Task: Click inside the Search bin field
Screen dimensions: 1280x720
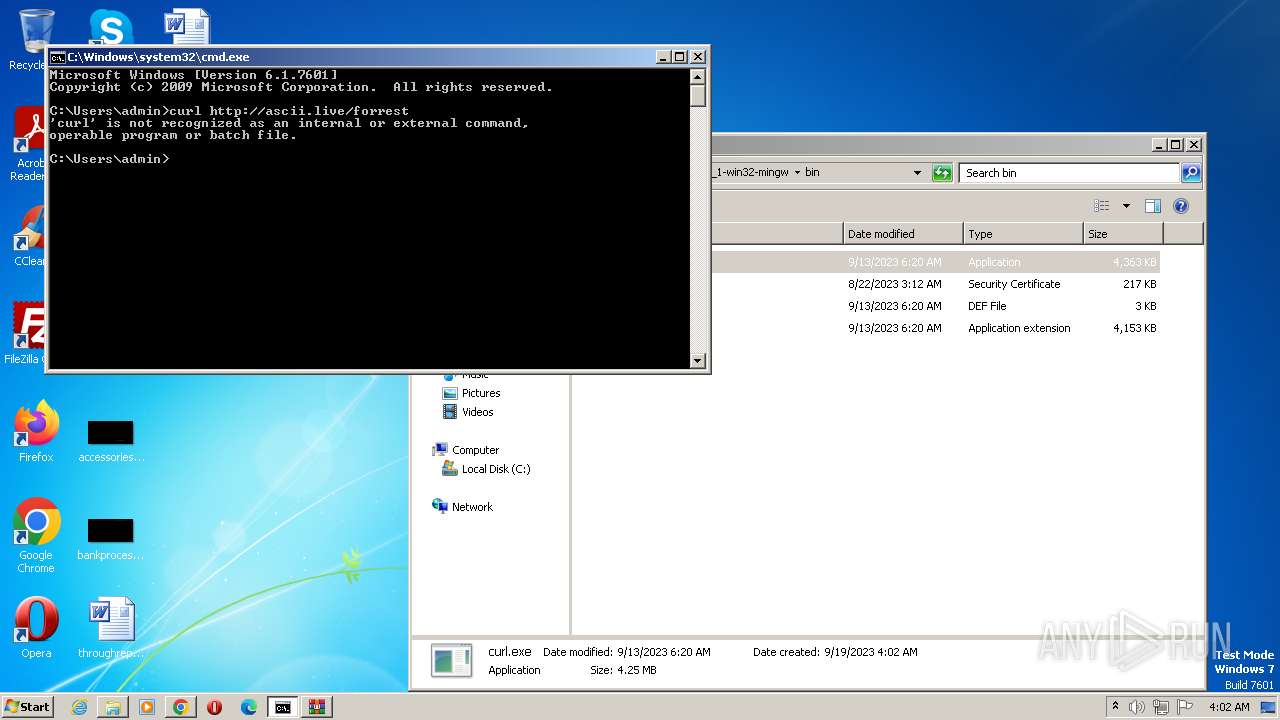Action: [1068, 173]
